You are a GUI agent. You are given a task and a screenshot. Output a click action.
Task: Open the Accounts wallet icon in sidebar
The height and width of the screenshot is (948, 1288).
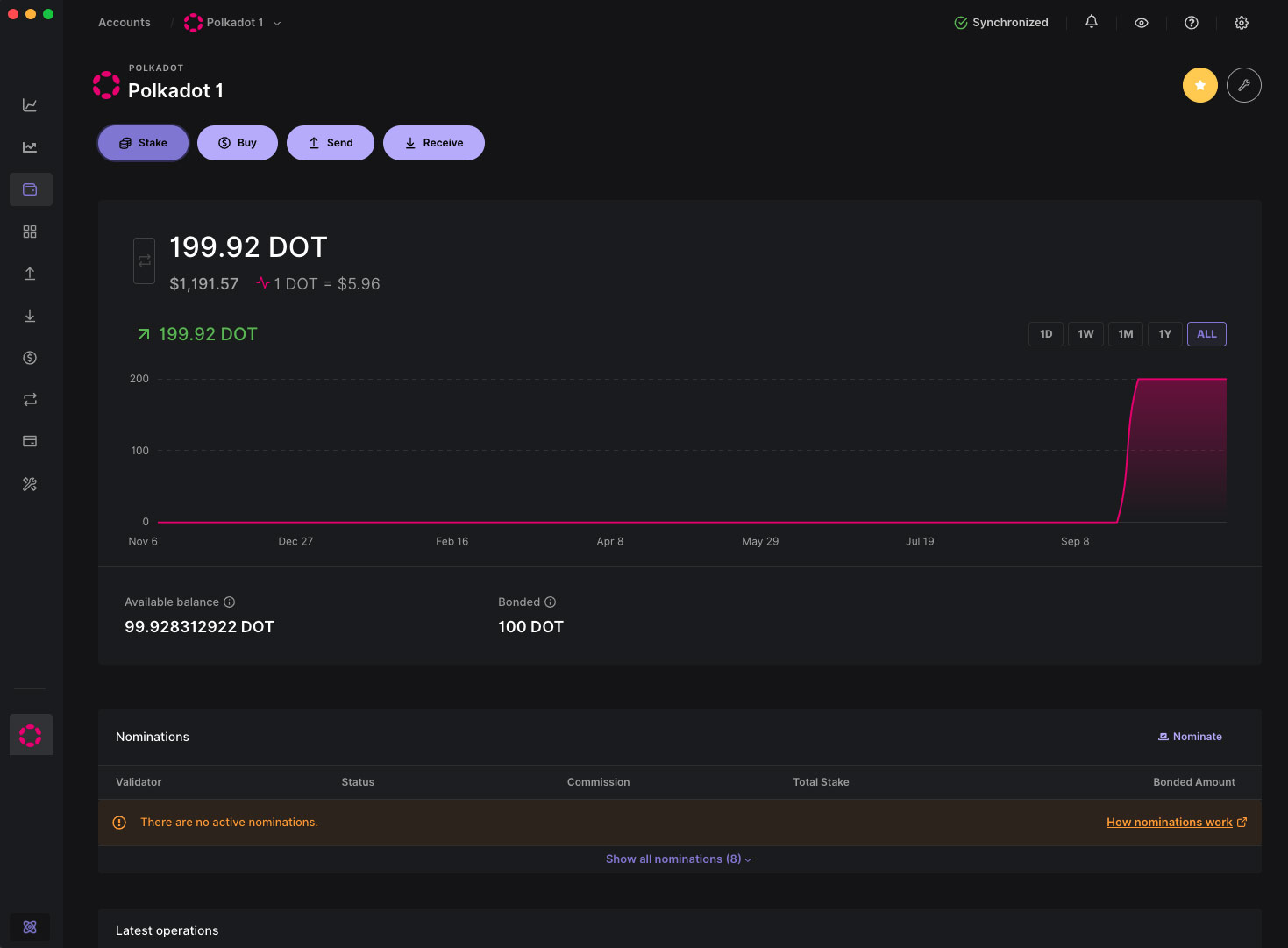[30, 189]
